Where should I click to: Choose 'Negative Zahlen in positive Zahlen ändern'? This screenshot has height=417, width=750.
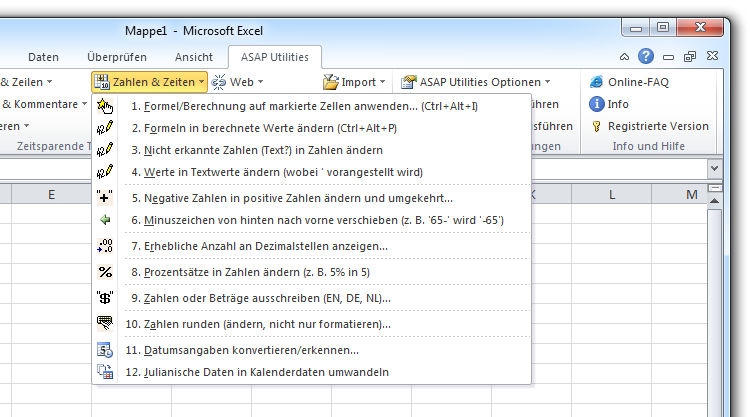click(x=311, y=198)
